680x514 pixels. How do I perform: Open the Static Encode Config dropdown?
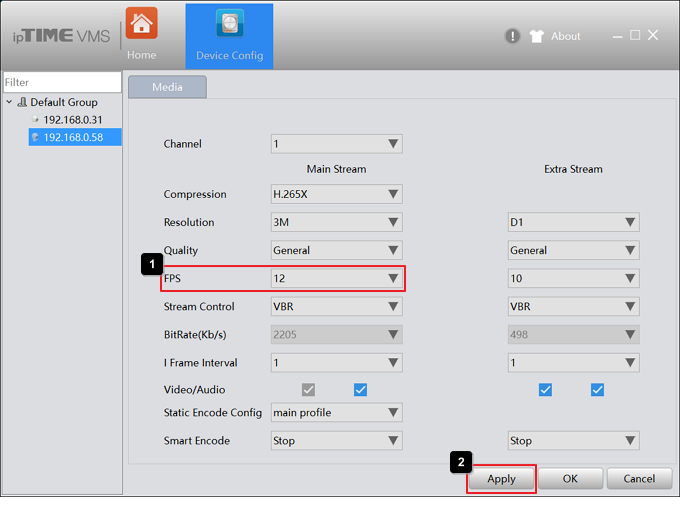(x=337, y=413)
